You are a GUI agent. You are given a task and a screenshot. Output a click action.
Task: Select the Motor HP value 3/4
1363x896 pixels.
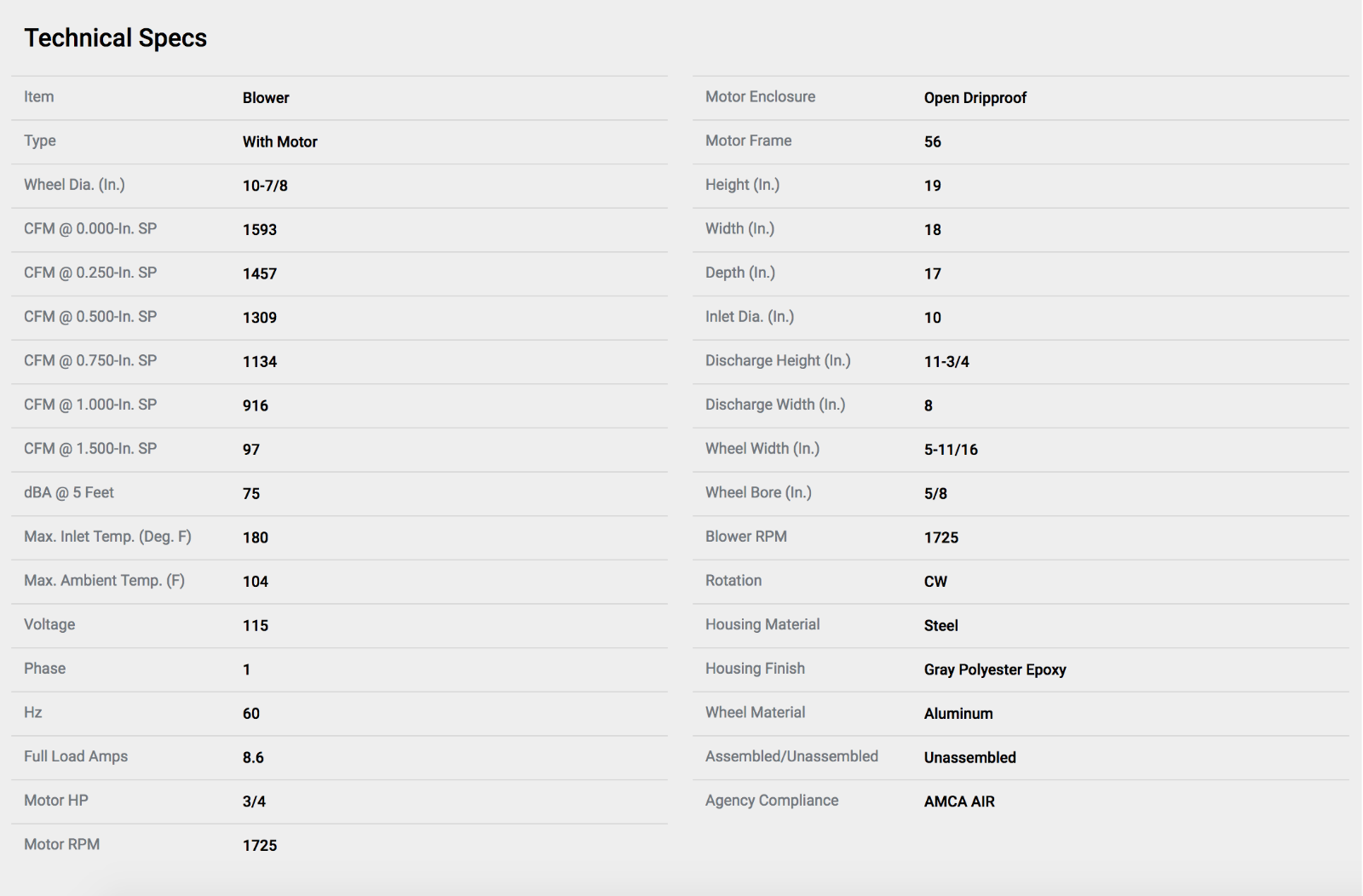pyautogui.click(x=254, y=801)
